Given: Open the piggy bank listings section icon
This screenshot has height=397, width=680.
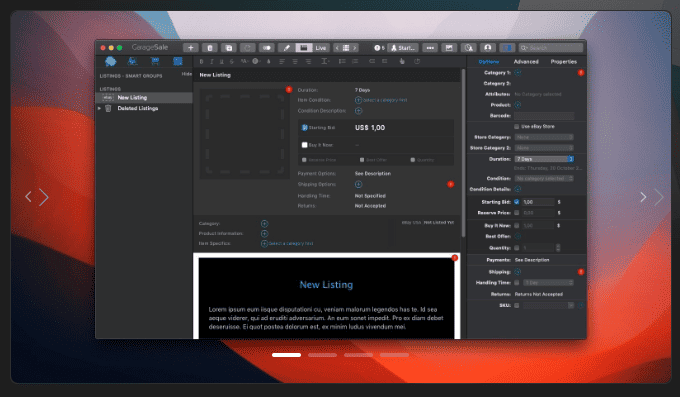Looking at the screenshot, I should click(111, 62).
